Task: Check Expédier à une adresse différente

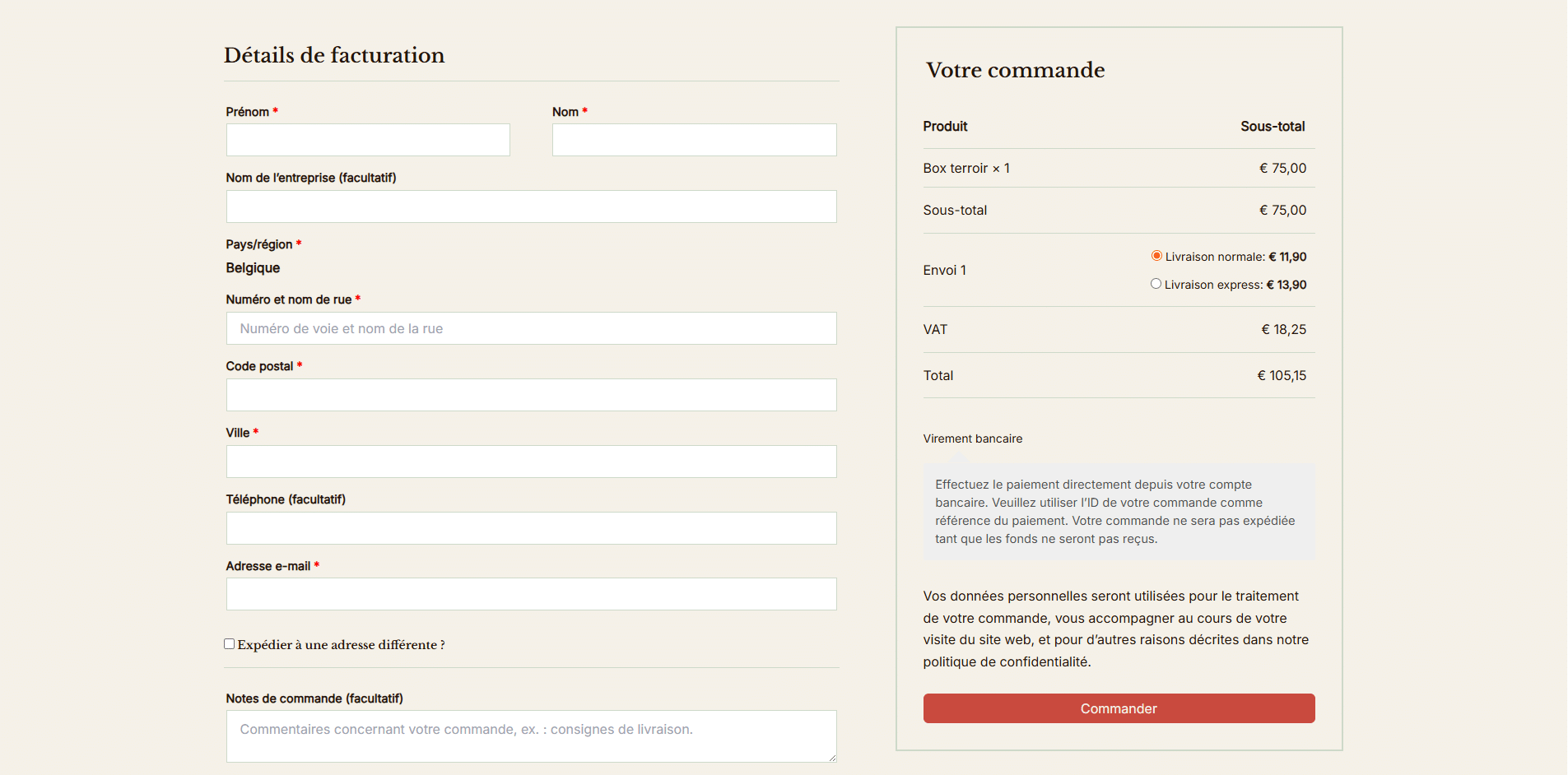Action: coord(230,644)
